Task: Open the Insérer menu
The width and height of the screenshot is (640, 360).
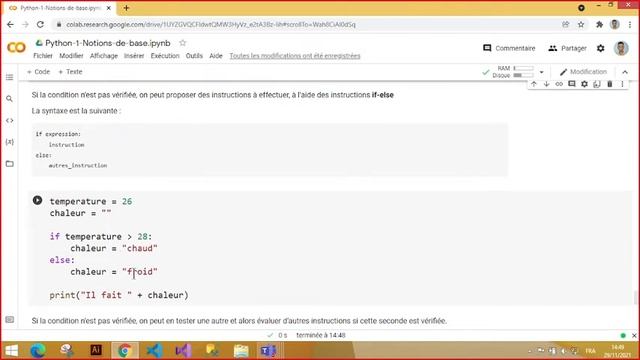Action: pyautogui.click(x=134, y=56)
